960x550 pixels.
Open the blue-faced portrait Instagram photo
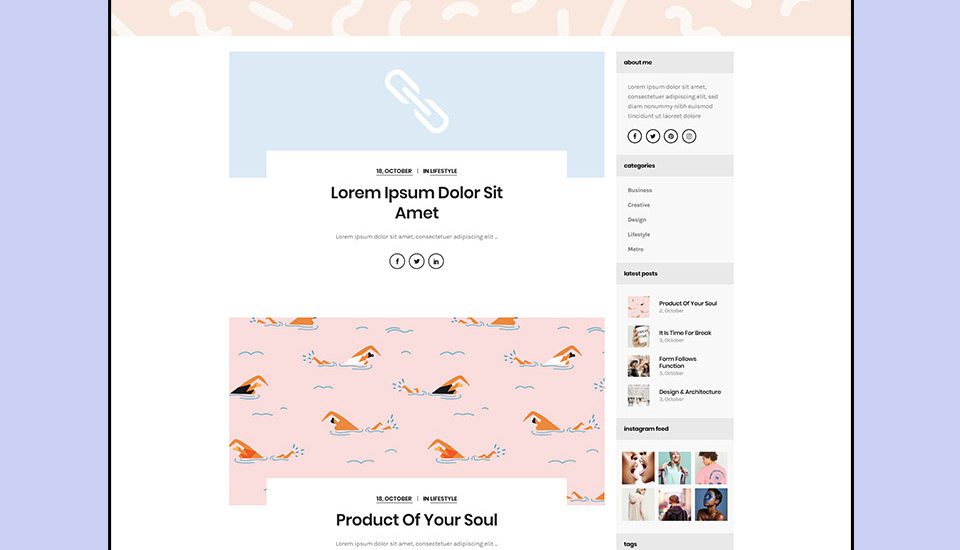click(x=711, y=504)
